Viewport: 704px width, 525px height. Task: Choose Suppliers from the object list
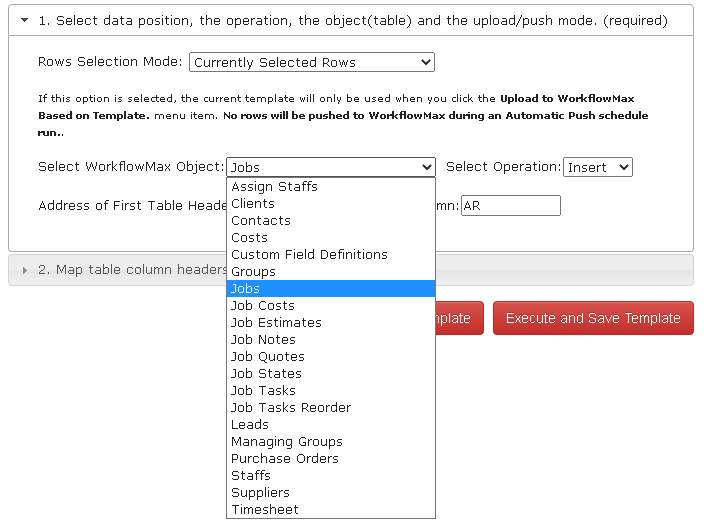(x=331, y=493)
